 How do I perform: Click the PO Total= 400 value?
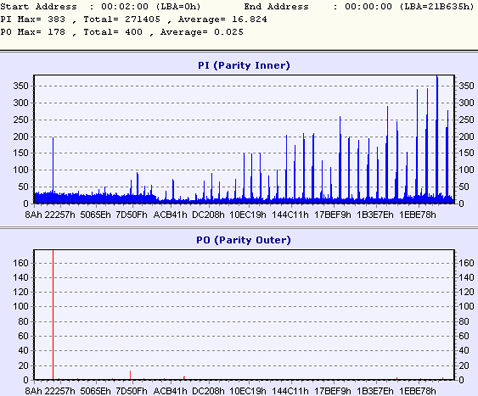113,32
